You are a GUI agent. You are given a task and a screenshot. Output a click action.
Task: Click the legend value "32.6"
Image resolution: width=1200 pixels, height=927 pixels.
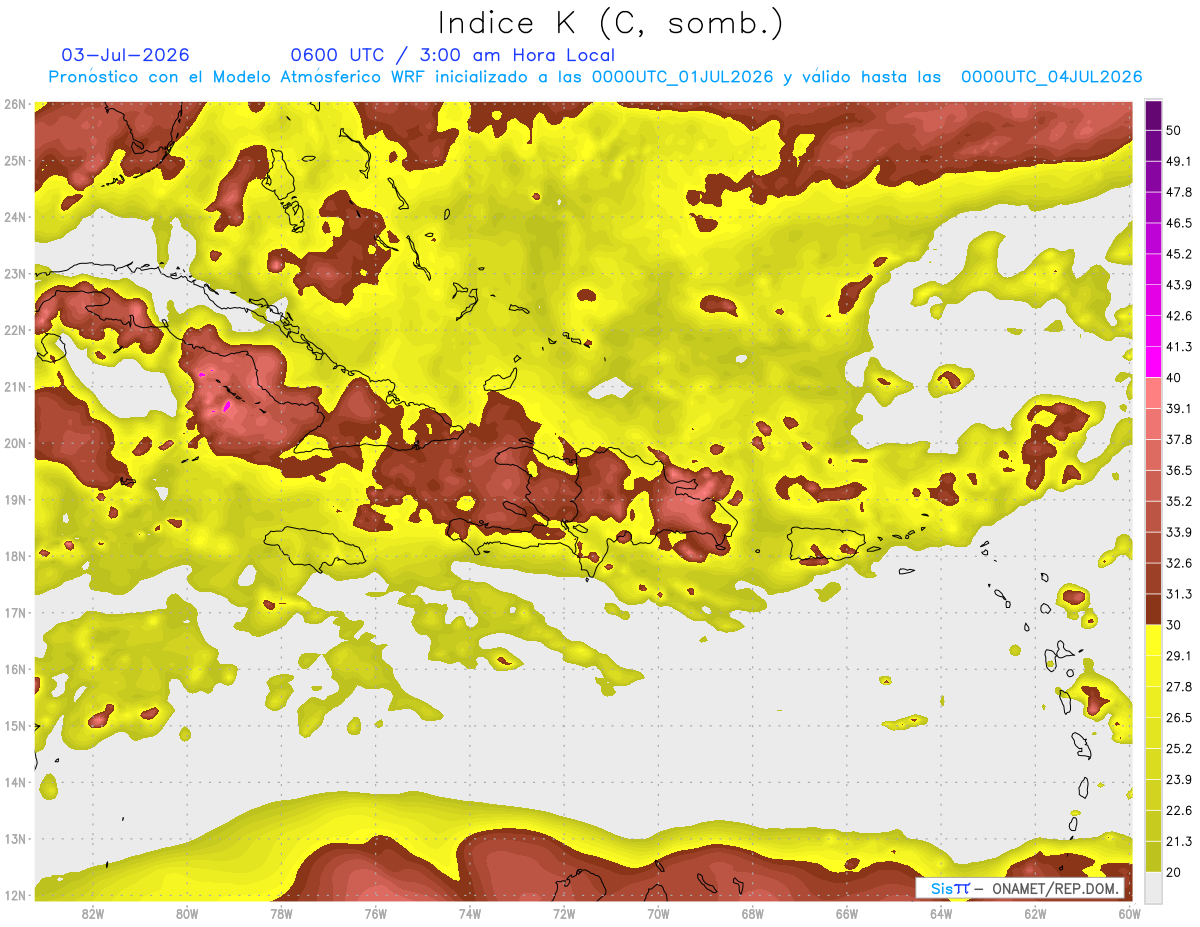[x=1179, y=563]
